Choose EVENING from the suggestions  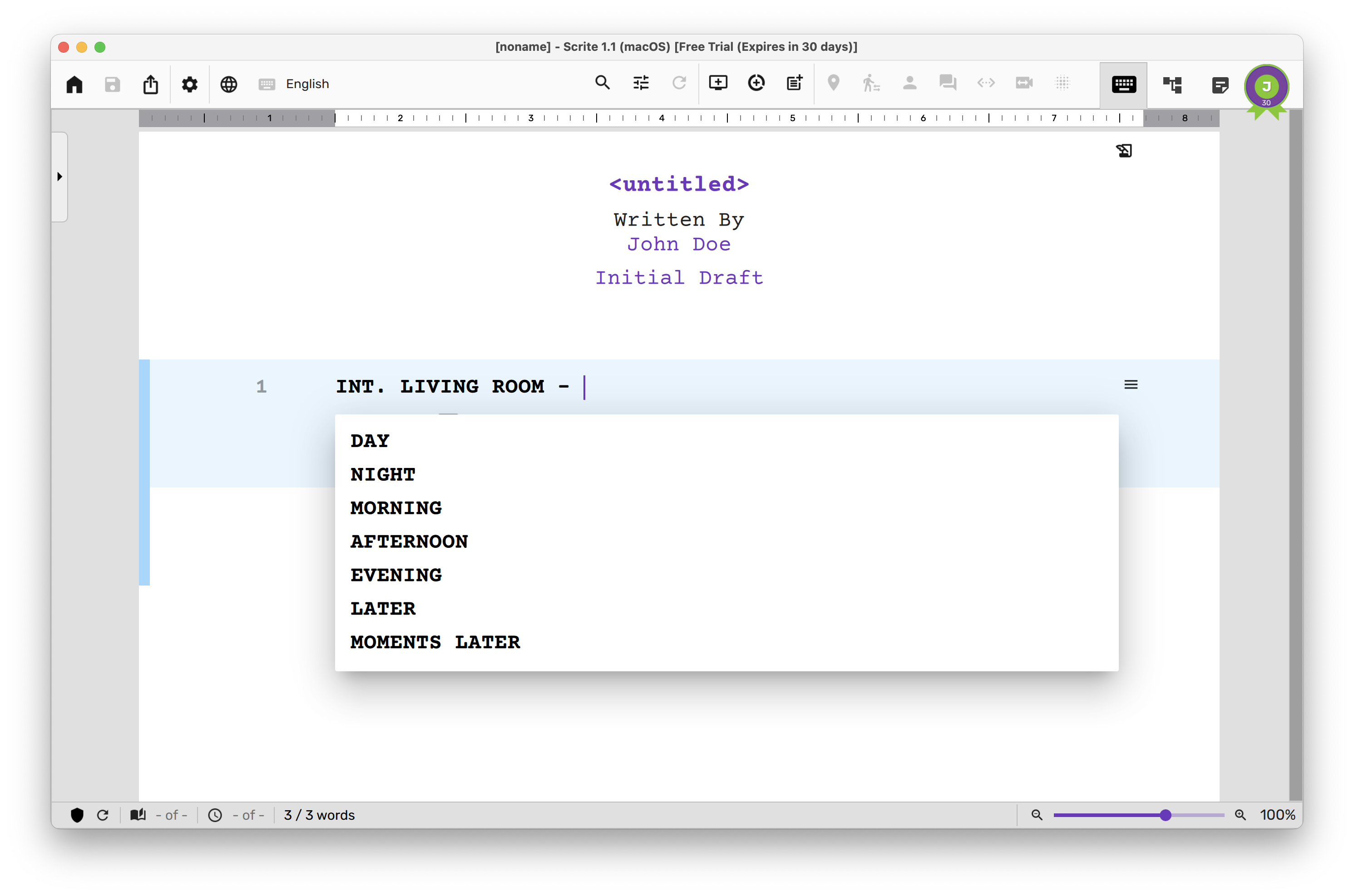(x=726, y=575)
